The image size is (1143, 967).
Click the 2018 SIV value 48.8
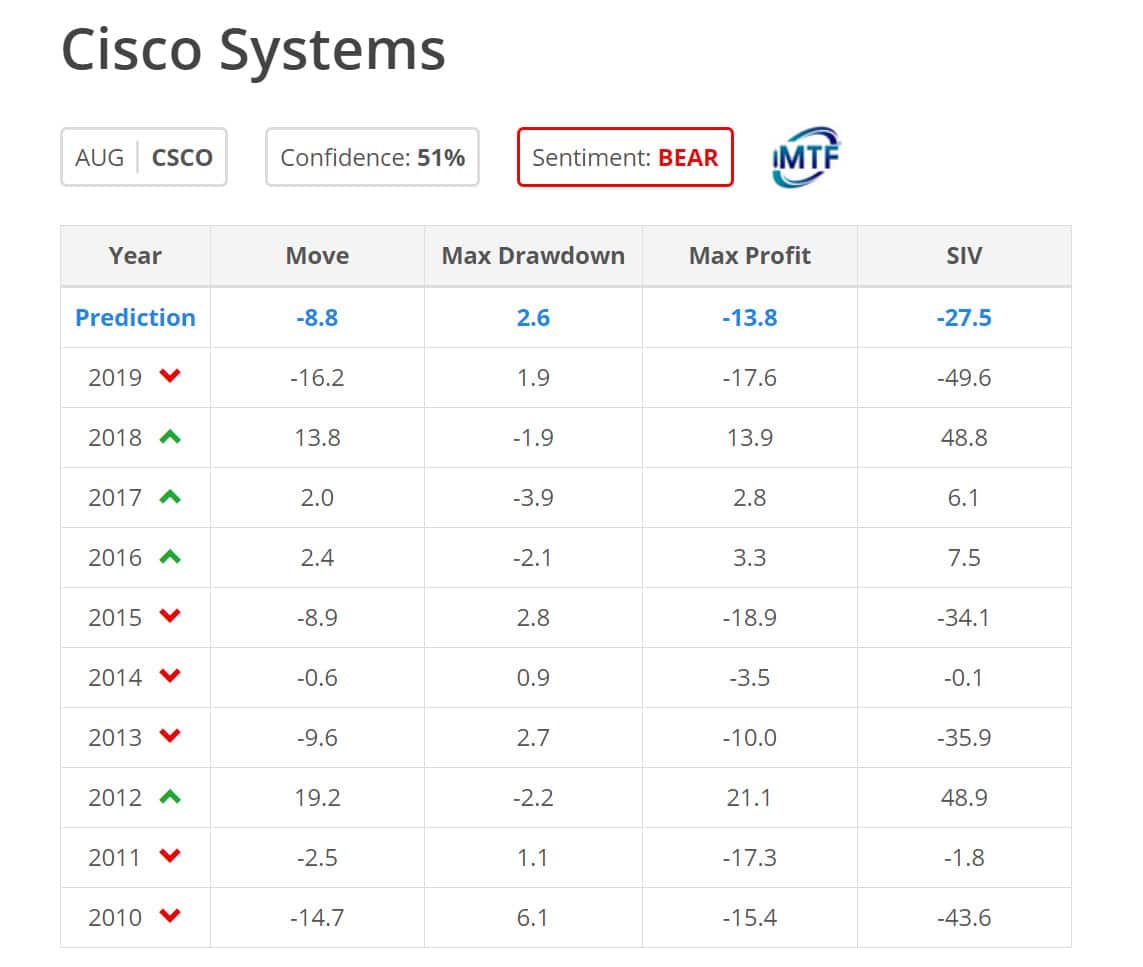[964, 437]
